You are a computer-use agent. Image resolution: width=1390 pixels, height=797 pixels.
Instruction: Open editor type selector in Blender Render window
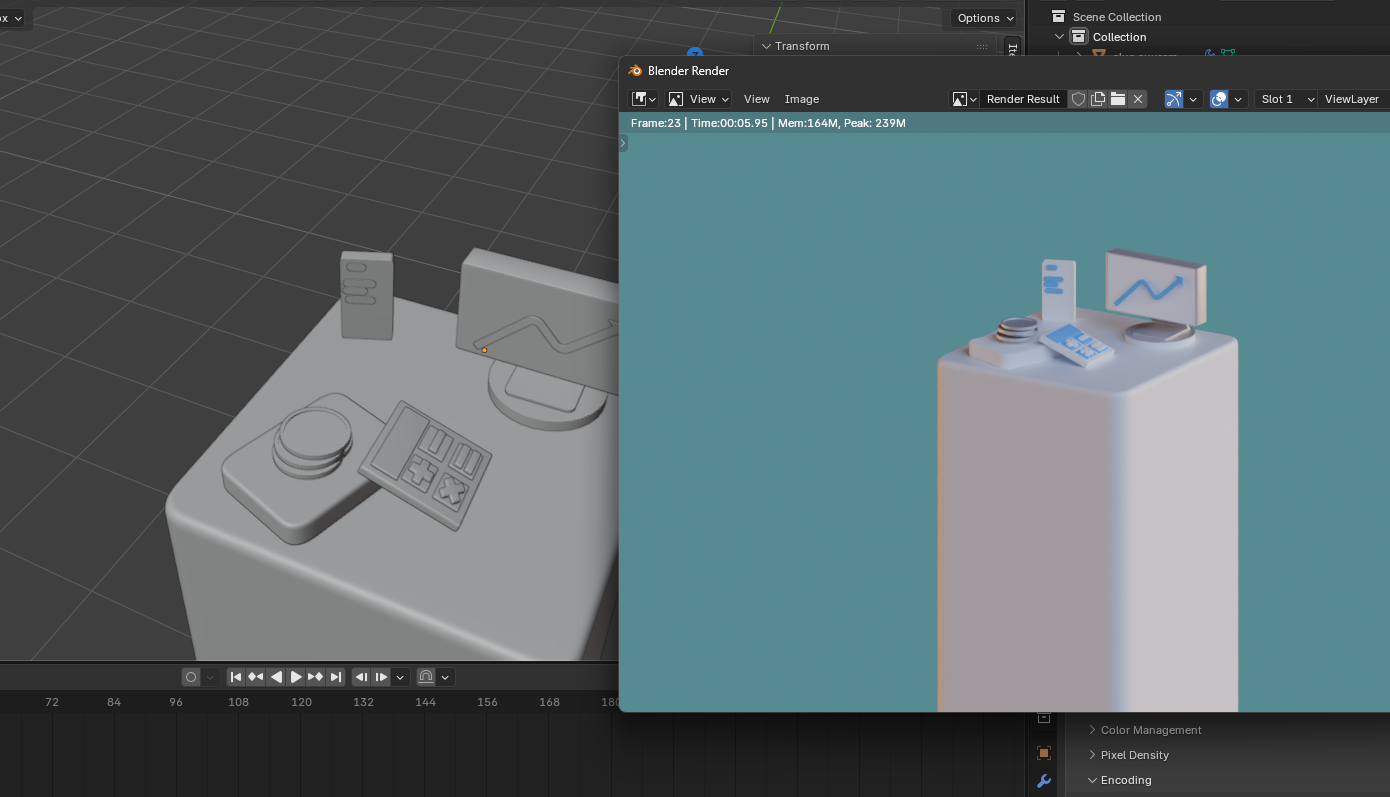[x=644, y=99]
